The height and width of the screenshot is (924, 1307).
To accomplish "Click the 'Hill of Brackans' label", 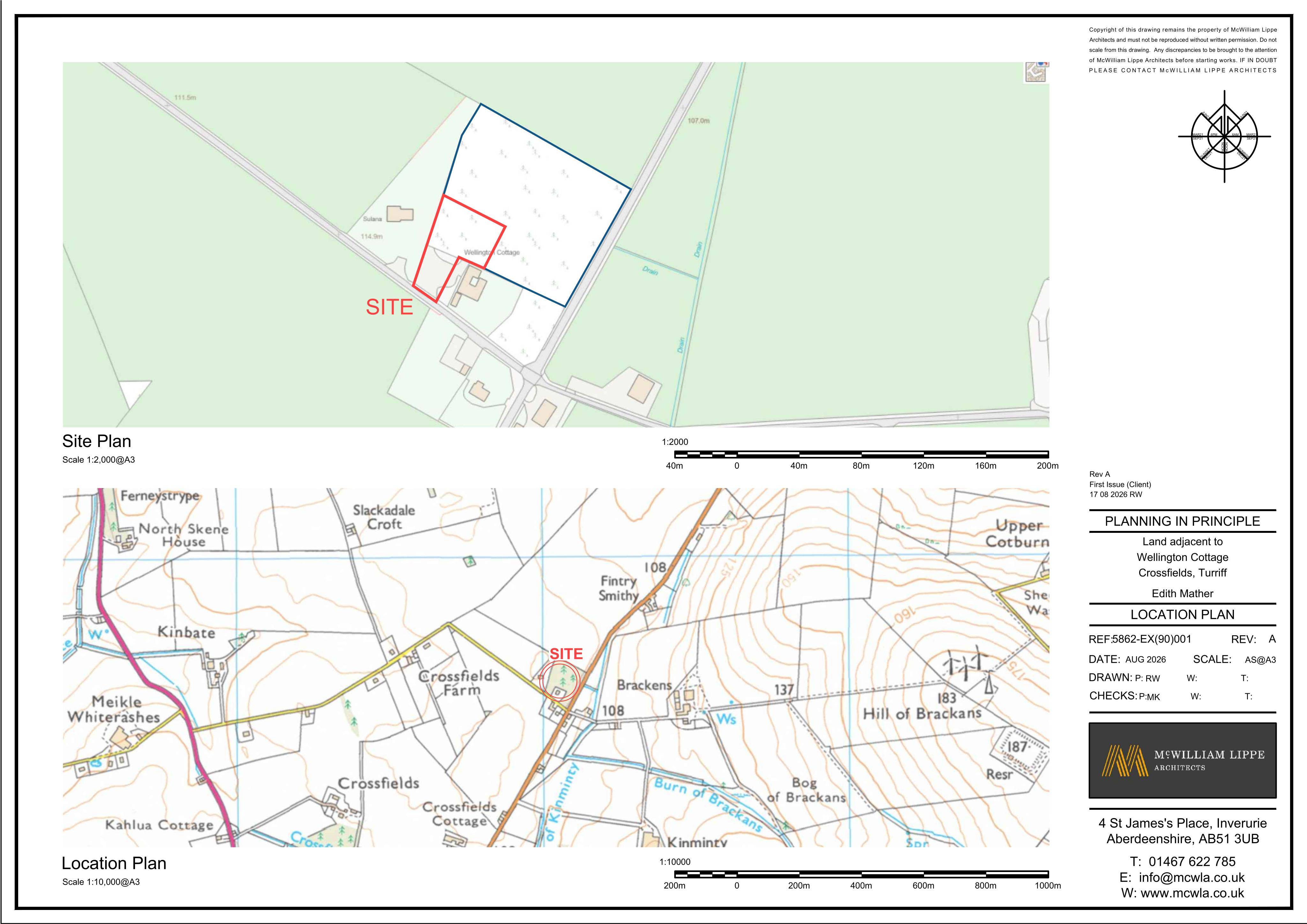I will [922, 713].
